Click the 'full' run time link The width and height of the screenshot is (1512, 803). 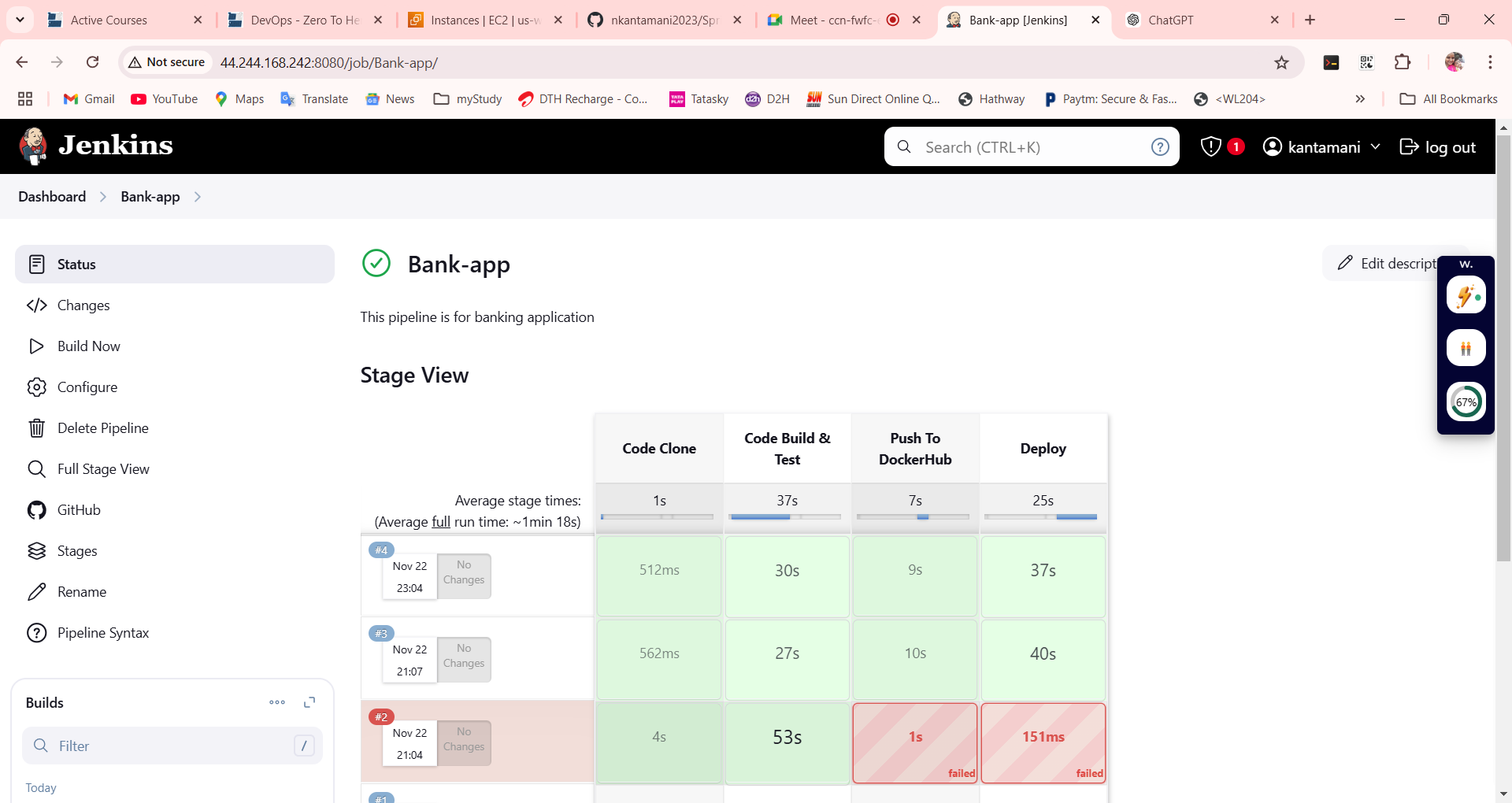[x=441, y=522]
